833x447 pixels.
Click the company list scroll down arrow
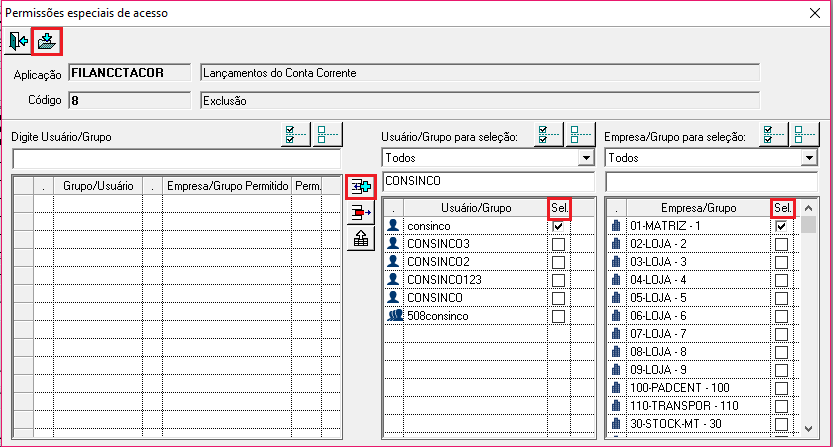coord(809,429)
